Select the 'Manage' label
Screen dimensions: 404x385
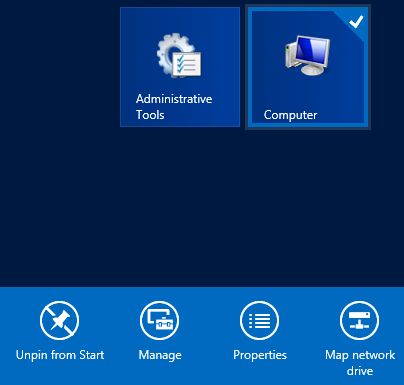point(160,355)
